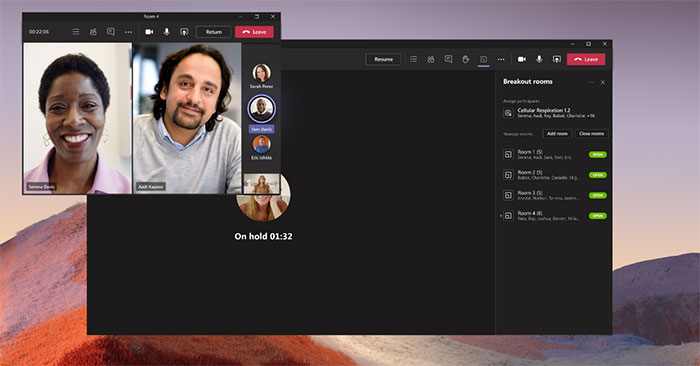
Task: Open chat in main meeting toolbar
Action: coord(448,59)
